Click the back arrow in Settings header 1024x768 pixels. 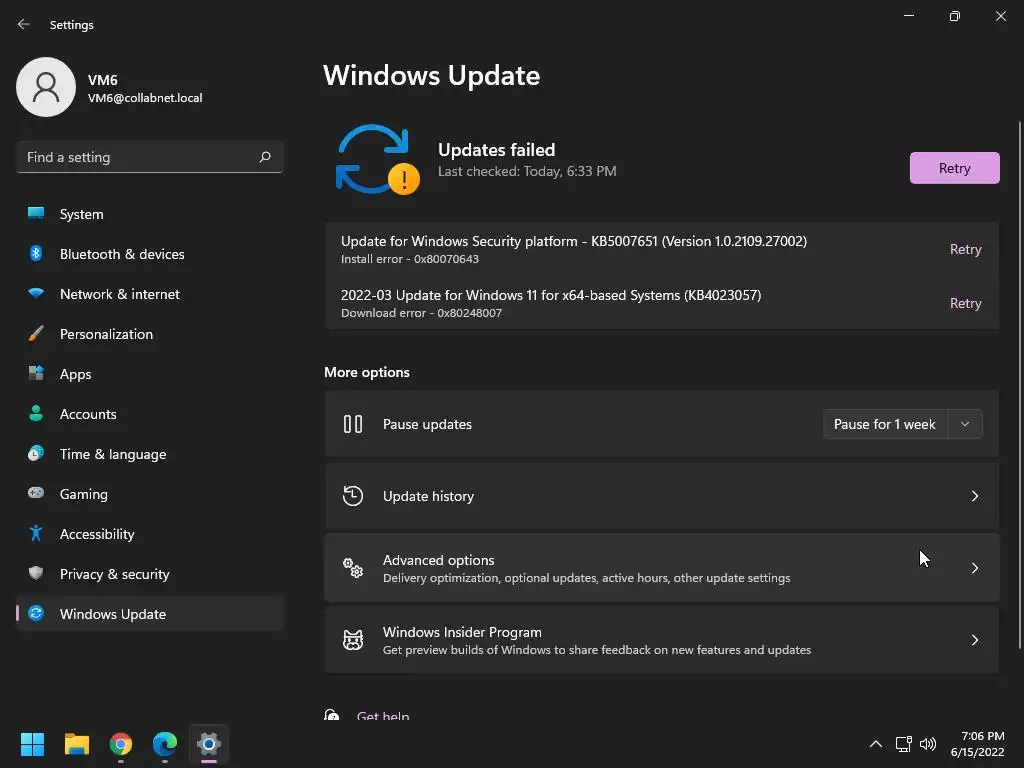pos(24,24)
